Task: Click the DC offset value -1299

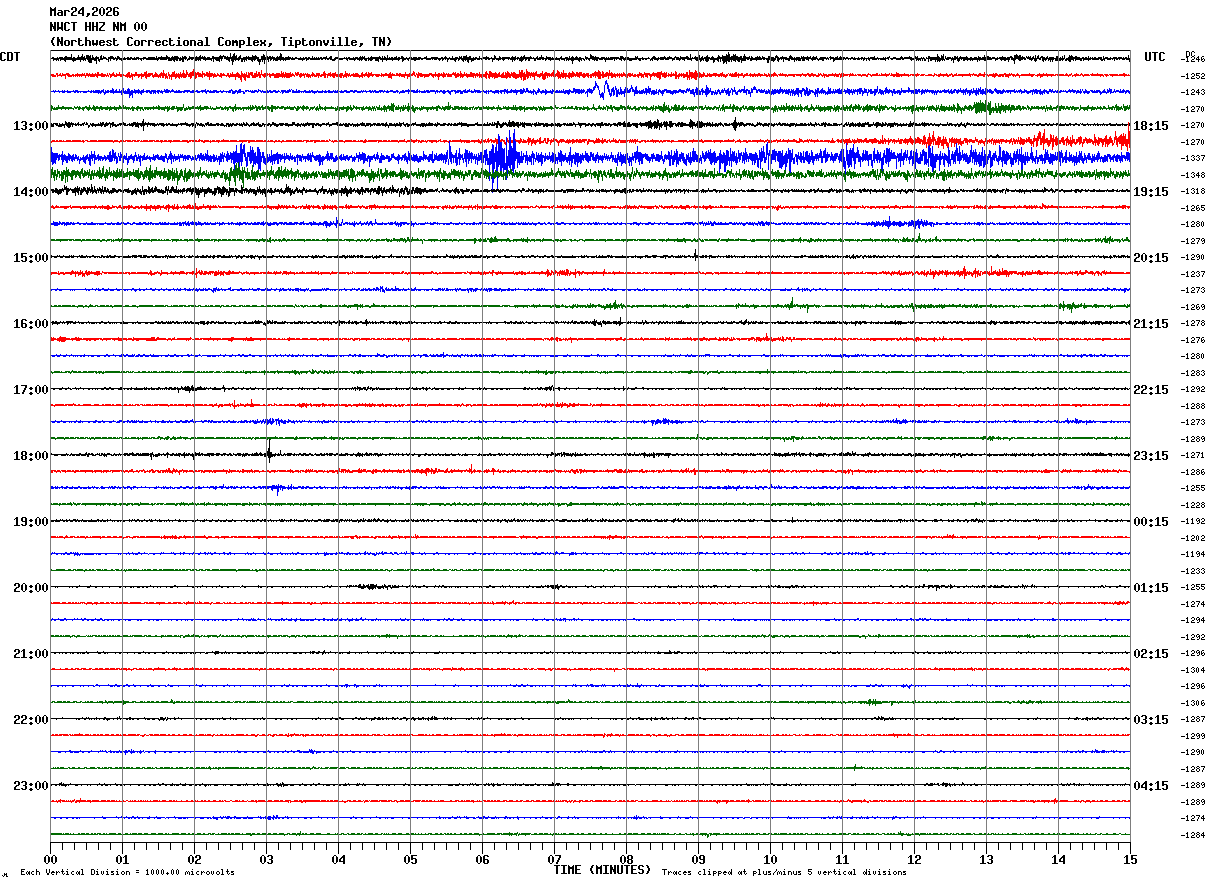Action: tap(1192, 736)
